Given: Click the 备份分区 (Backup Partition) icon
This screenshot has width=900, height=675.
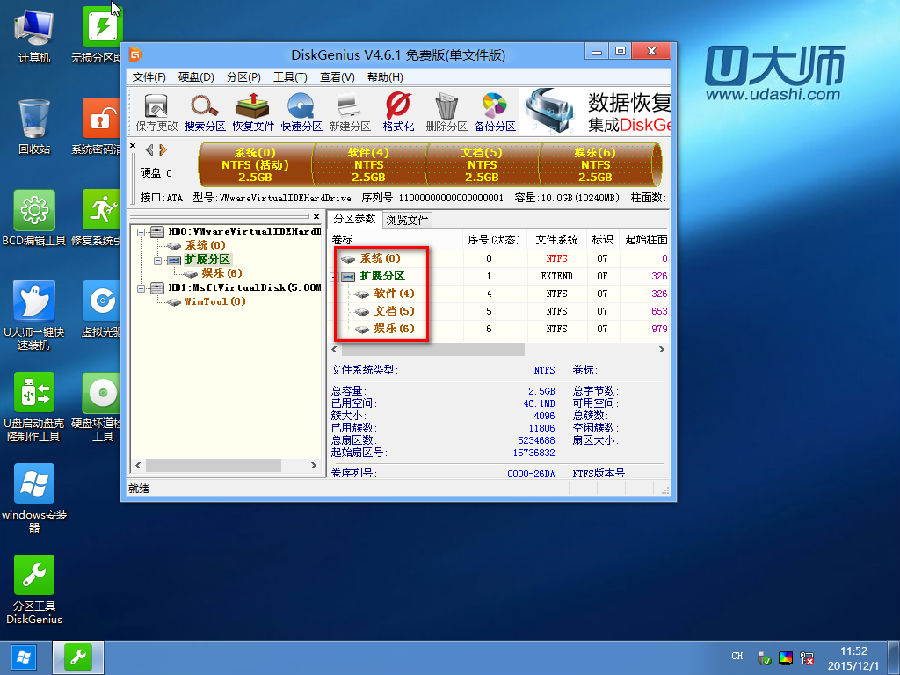Looking at the screenshot, I should (494, 111).
